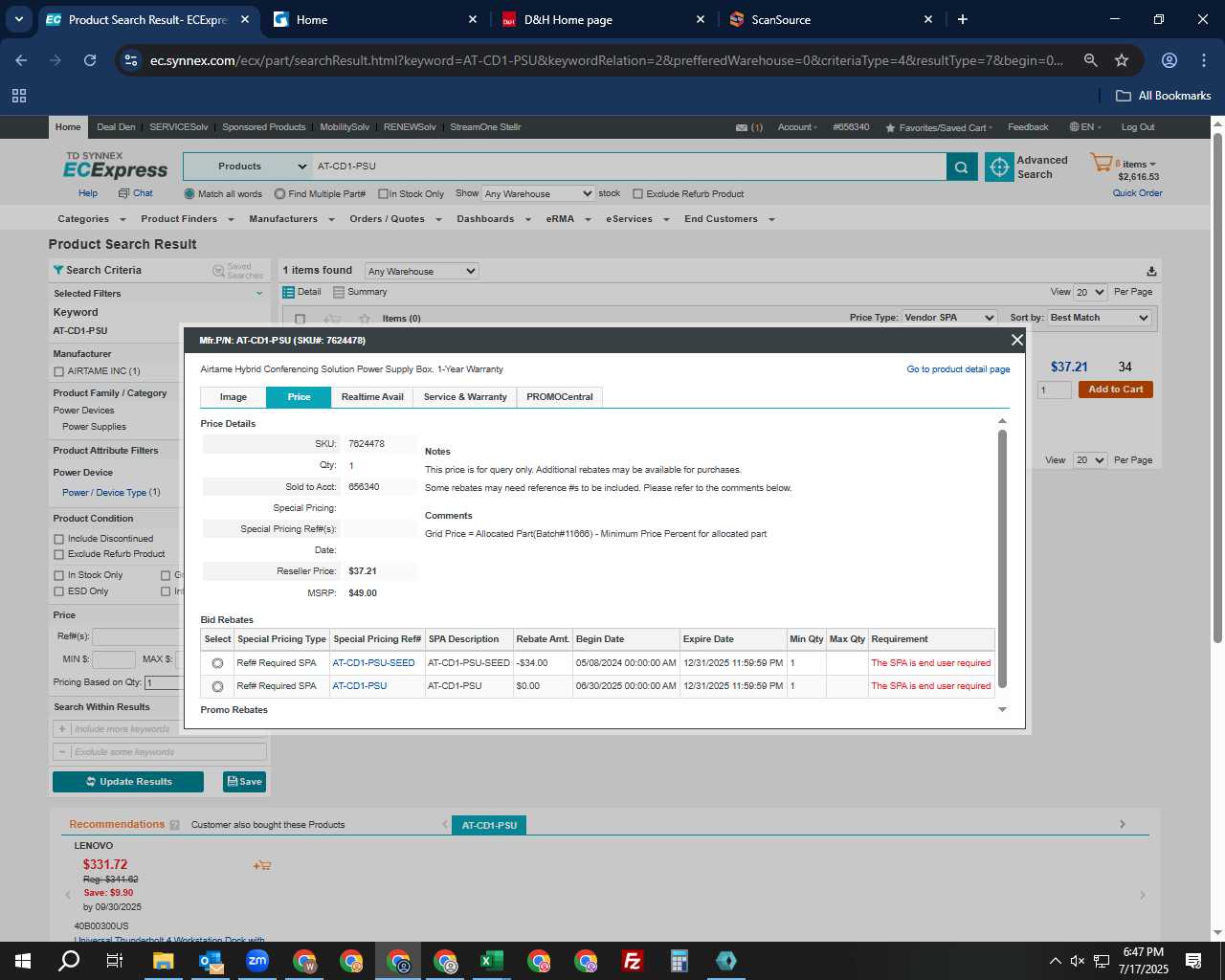
Task: Click Lenovo add-to-cart icon in Recommendations
Action: [262, 865]
